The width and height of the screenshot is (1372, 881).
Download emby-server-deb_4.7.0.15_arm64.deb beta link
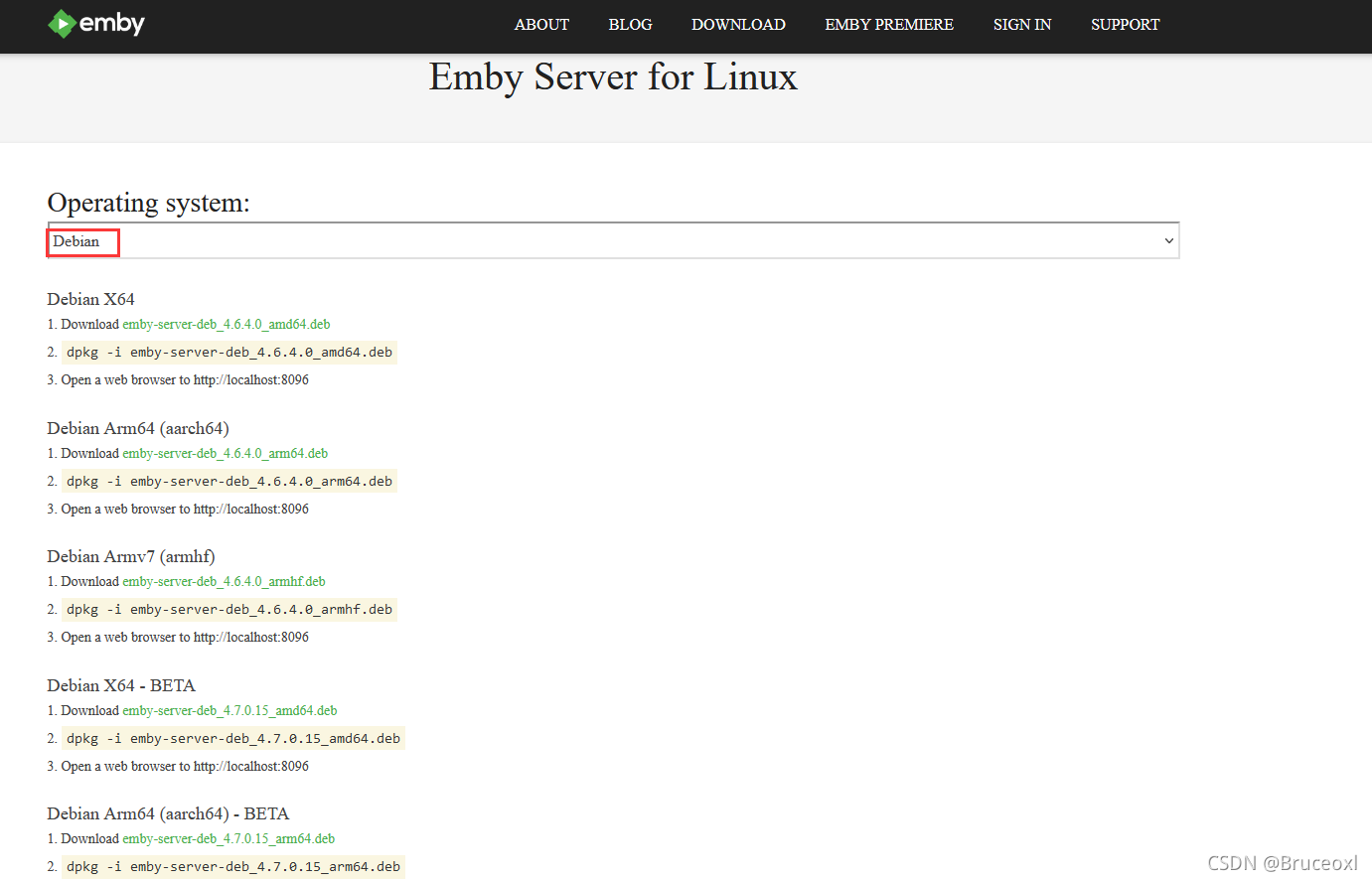[x=229, y=839]
